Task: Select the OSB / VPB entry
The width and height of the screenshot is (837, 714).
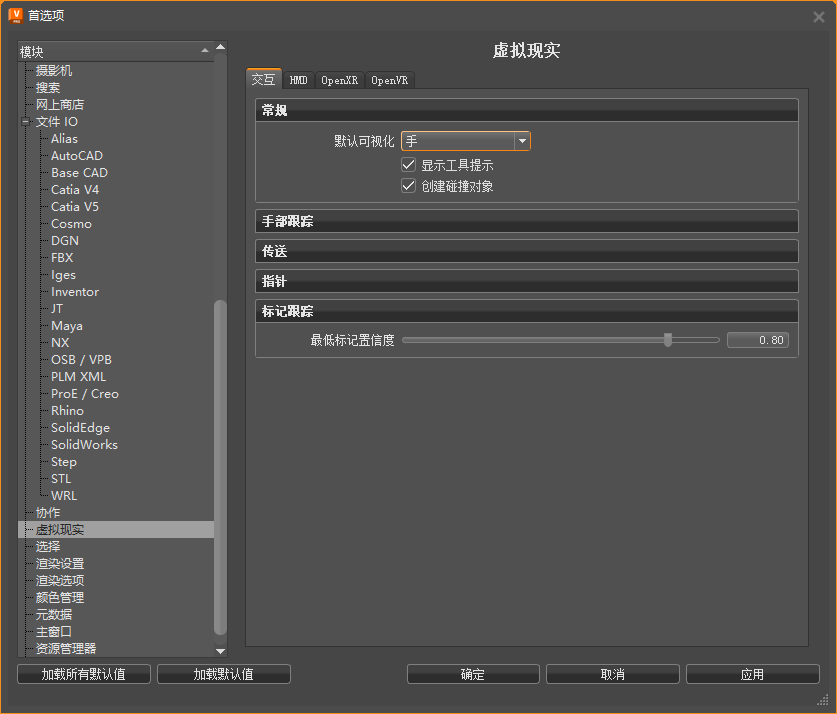Action: tap(82, 360)
